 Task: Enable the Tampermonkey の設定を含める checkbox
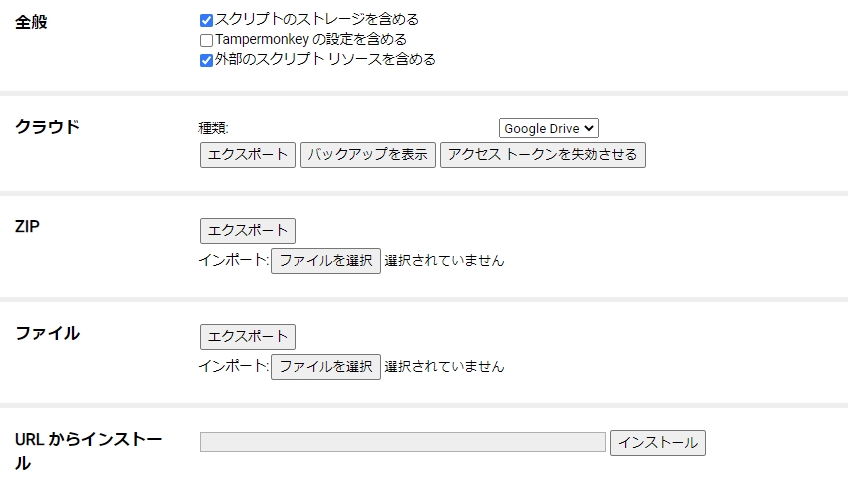point(206,41)
